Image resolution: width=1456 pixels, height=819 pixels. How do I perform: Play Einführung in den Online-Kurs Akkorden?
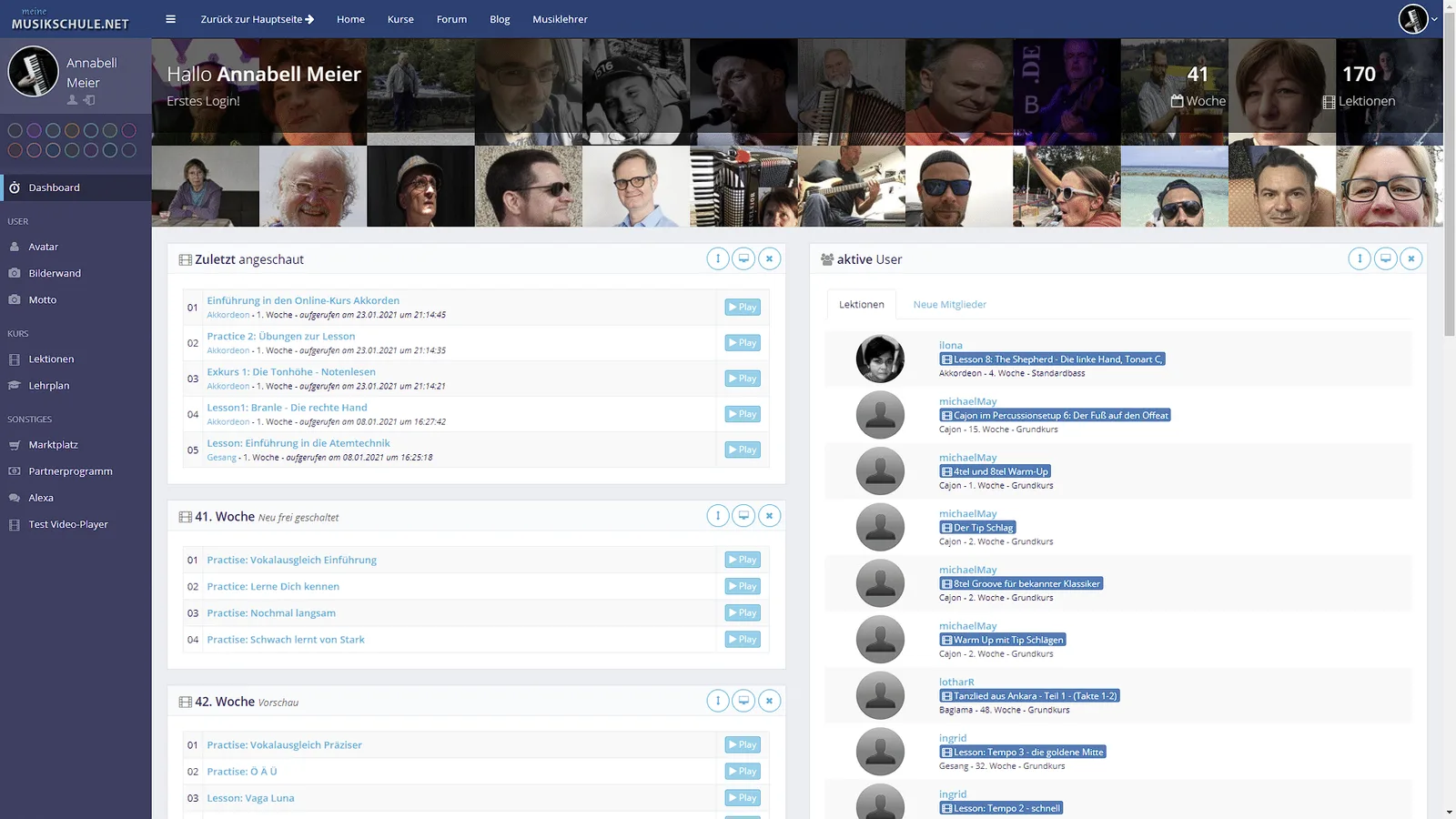tap(743, 307)
